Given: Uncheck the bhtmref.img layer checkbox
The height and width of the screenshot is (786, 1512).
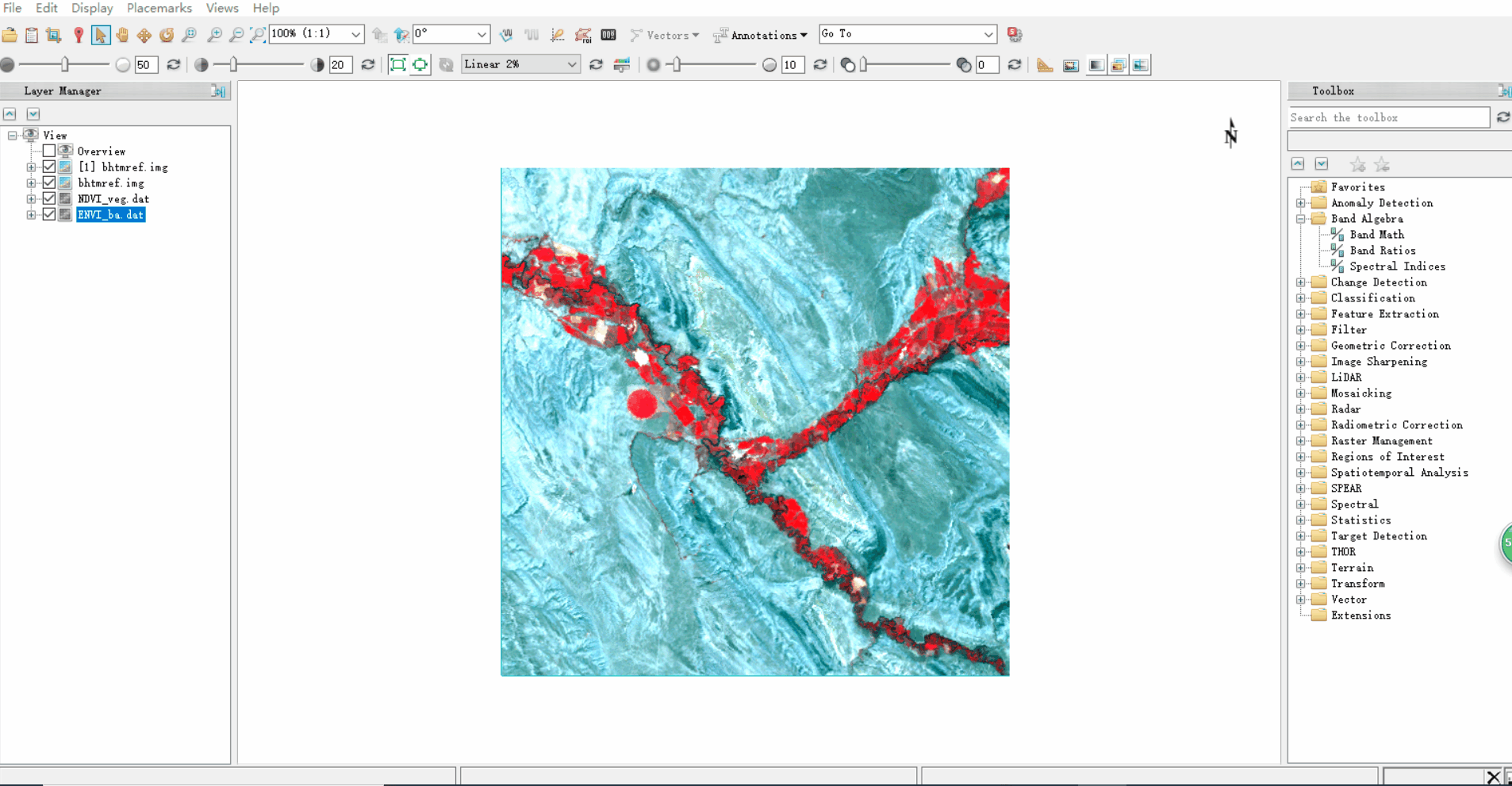Looking at the screenshot, I should coord(49,182).
